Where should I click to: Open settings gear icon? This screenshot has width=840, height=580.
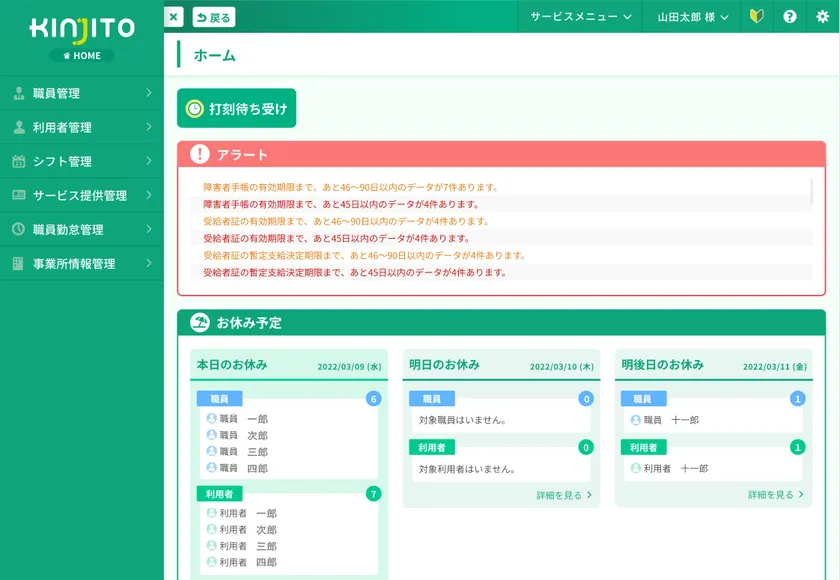pyautogui.click(x=822, y=17)
